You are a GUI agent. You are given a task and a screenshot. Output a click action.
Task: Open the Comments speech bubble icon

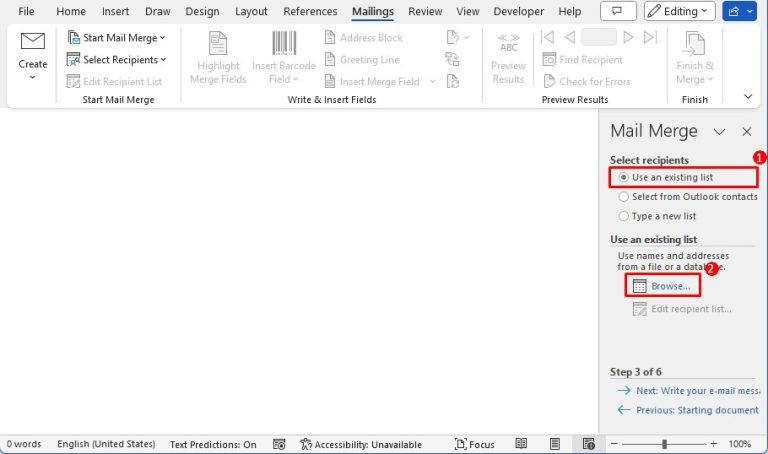618,11
